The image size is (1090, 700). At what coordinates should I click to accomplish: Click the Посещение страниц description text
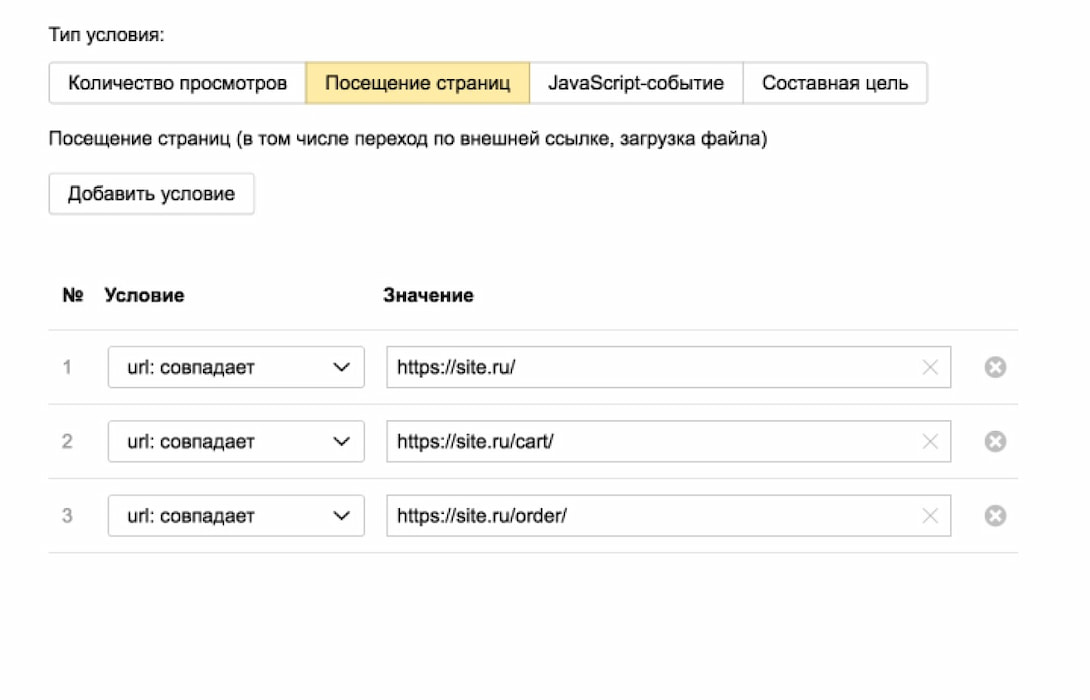point(408,139)
